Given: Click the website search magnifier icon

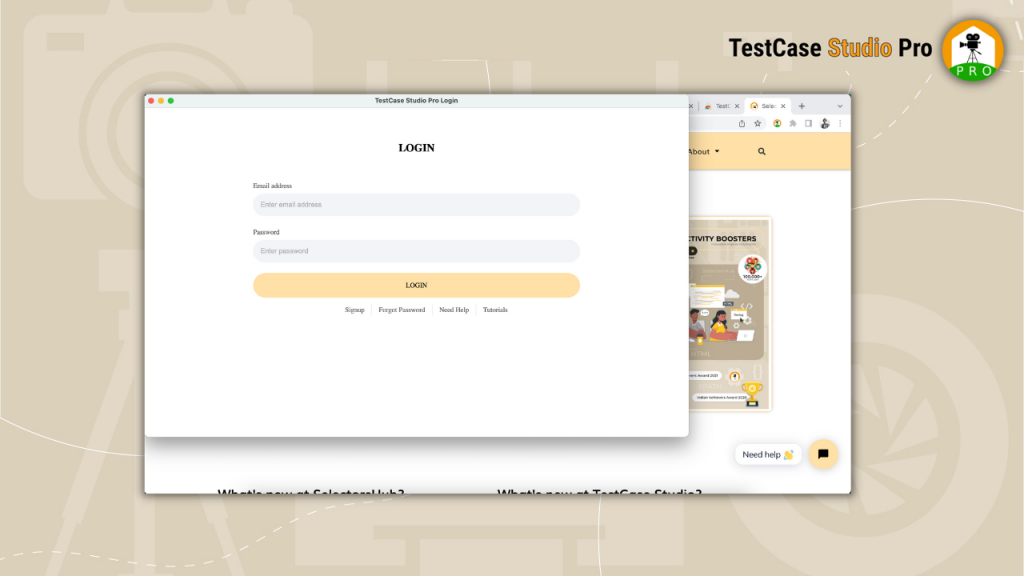Looking at the screenshot, I should point(761,152).
